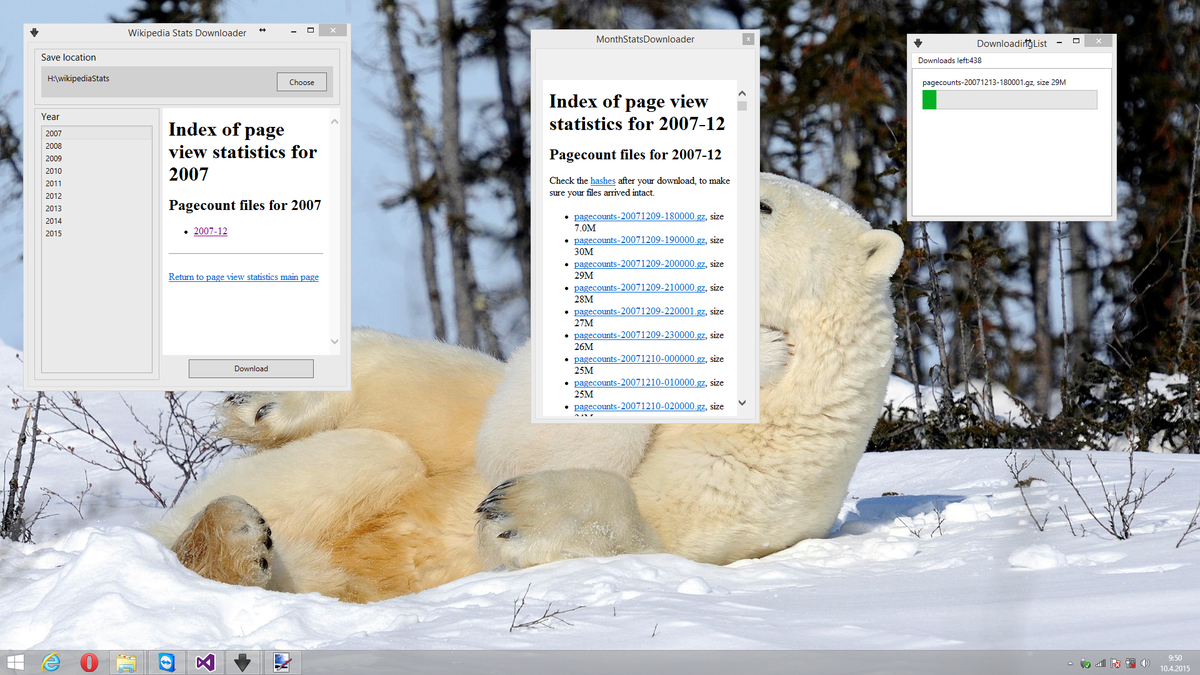Image resolution: width=1200 pixels, height=675 pixels.
Task: Select year 2012 in the Year list
Action: pos(96,196)
